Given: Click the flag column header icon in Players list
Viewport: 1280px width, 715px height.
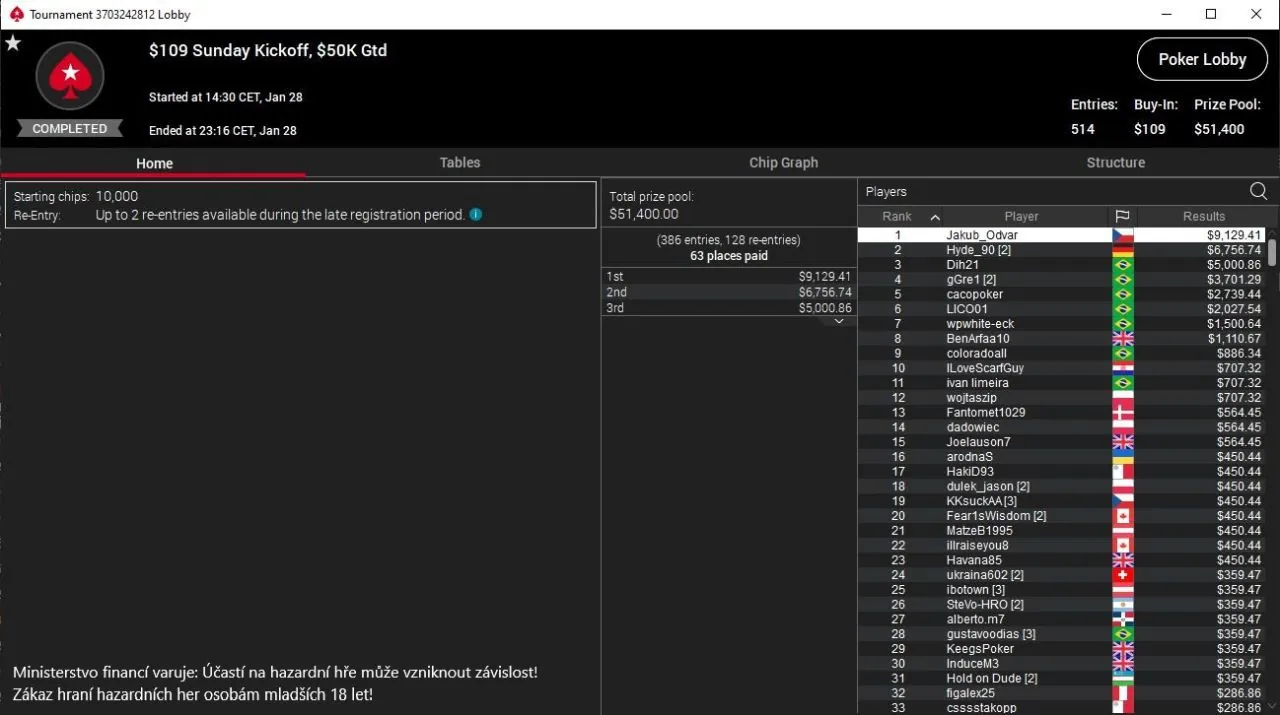Looking at the screenshot, I should tap(1122, 216).
